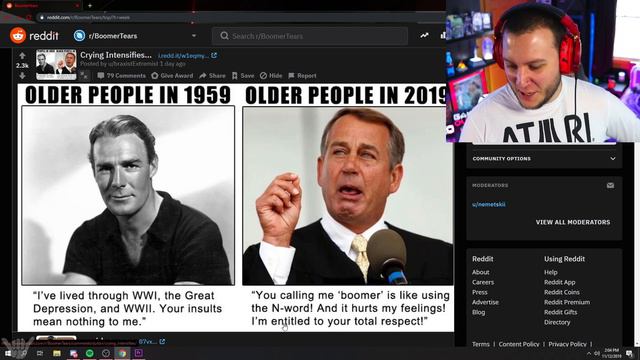Open the Popular trending arrow icon
640x360 pixels.
point(424,36)
